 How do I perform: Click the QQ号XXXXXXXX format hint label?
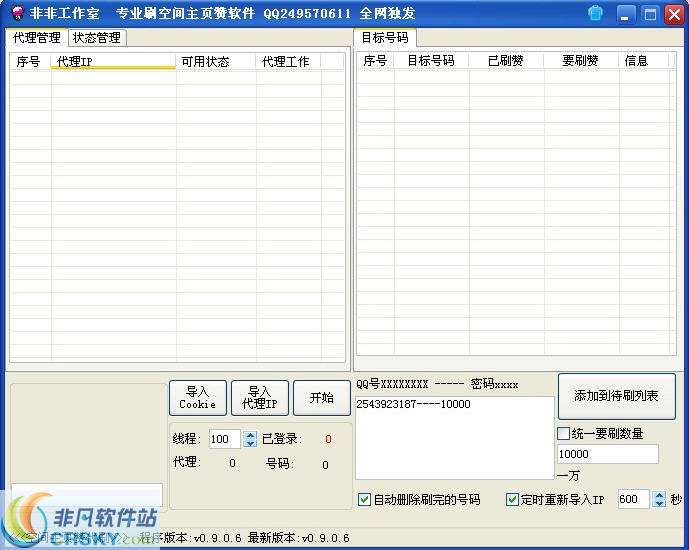(x=437, y=384)
